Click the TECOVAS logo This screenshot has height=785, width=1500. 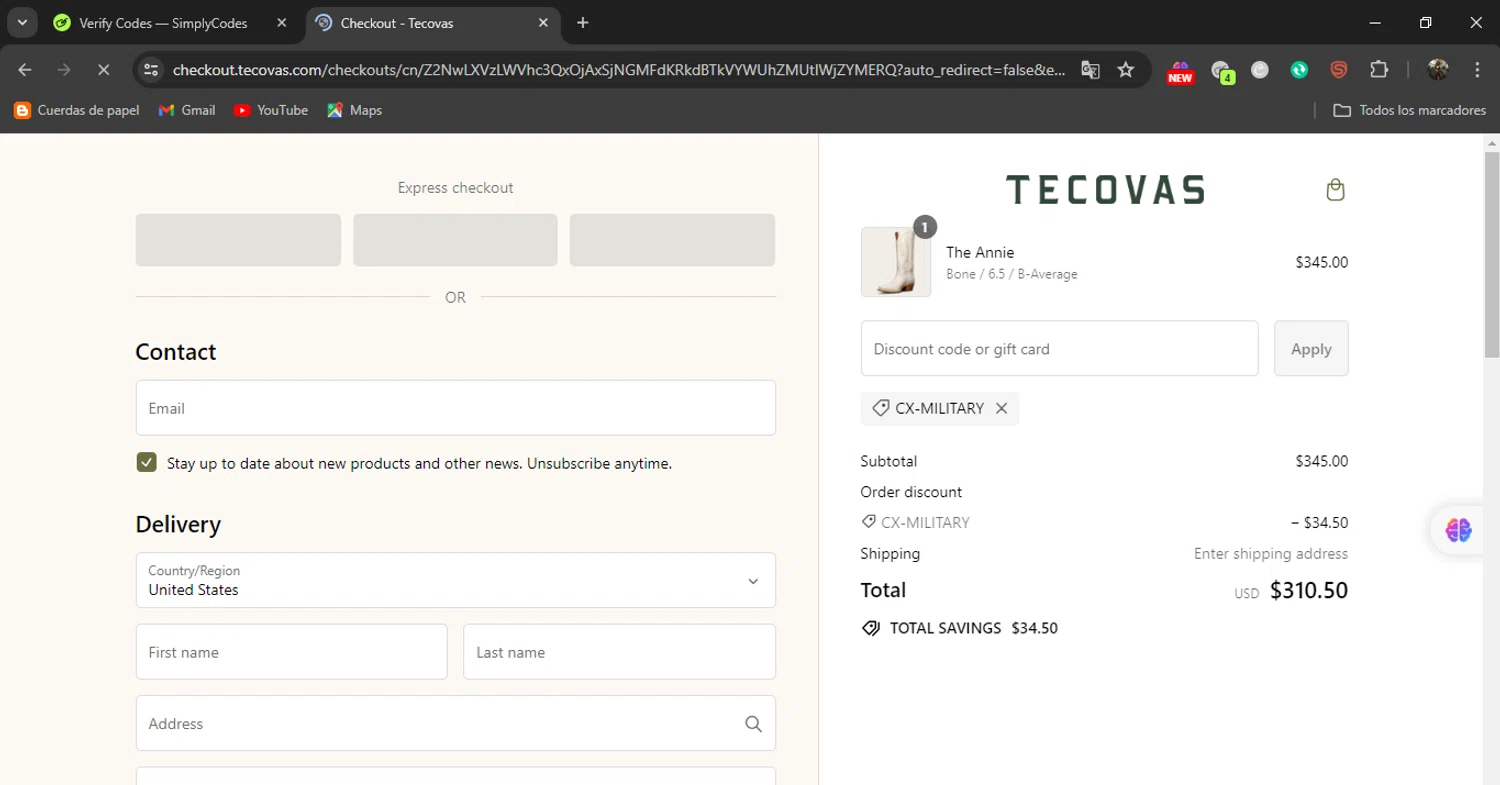pyautogui.click(x=1104, y=190)
